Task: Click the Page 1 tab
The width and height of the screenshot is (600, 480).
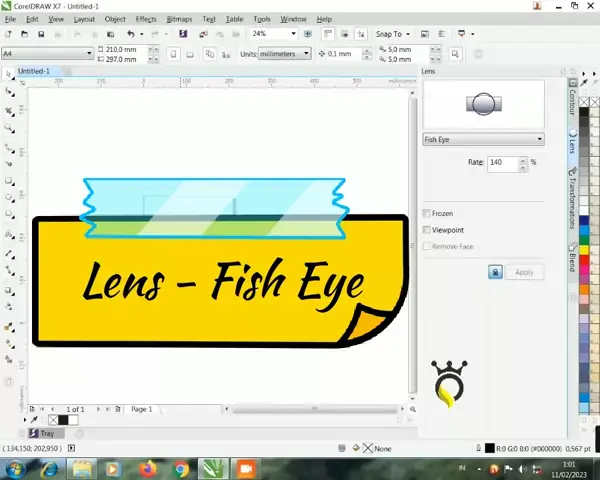Action: (x=142, y=409)
